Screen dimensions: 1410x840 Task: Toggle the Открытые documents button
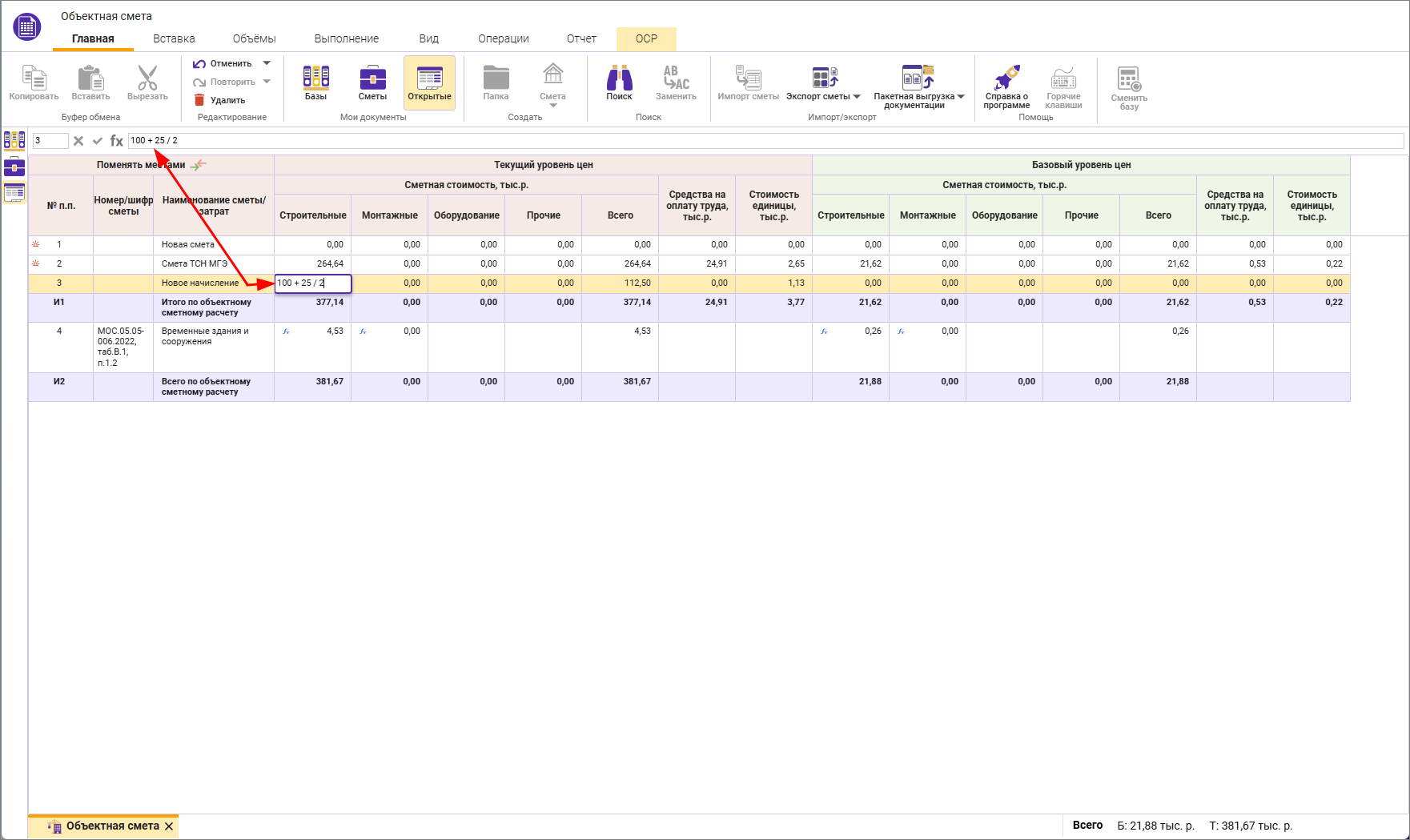[x=429, y=82]
